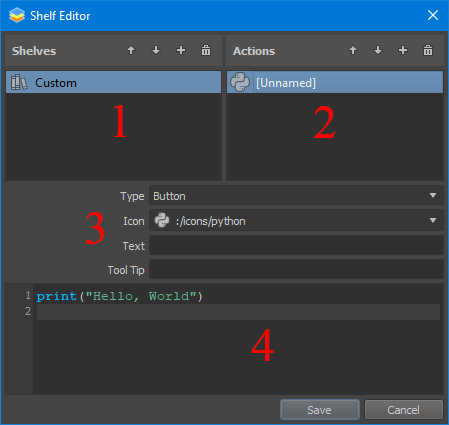Screen dimensions: 449x425
Task: Move selected shelf up with arrow icon
Action: tap(131, 51)
